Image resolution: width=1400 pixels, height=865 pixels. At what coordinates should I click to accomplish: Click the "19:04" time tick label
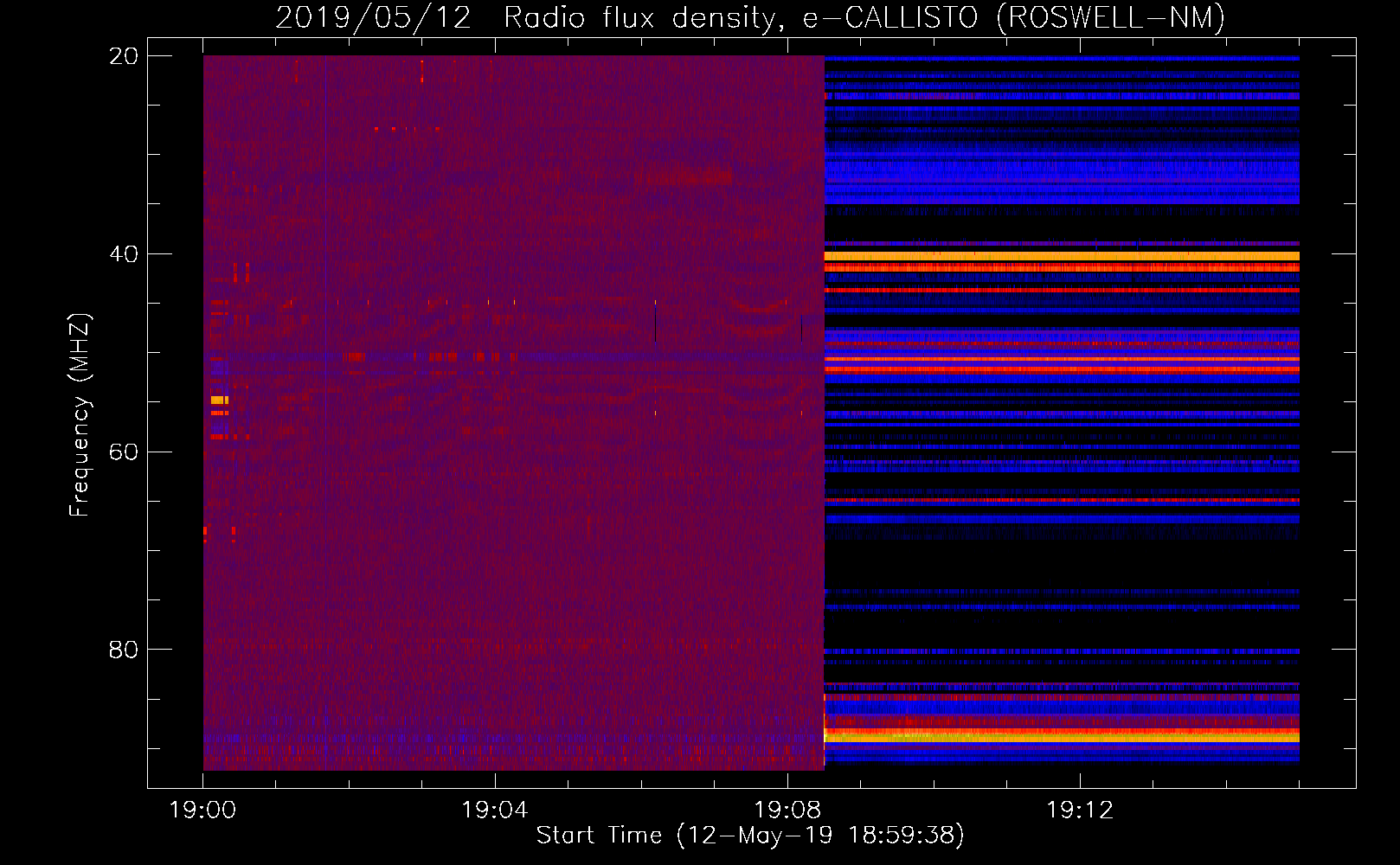[x=495, y=811]
